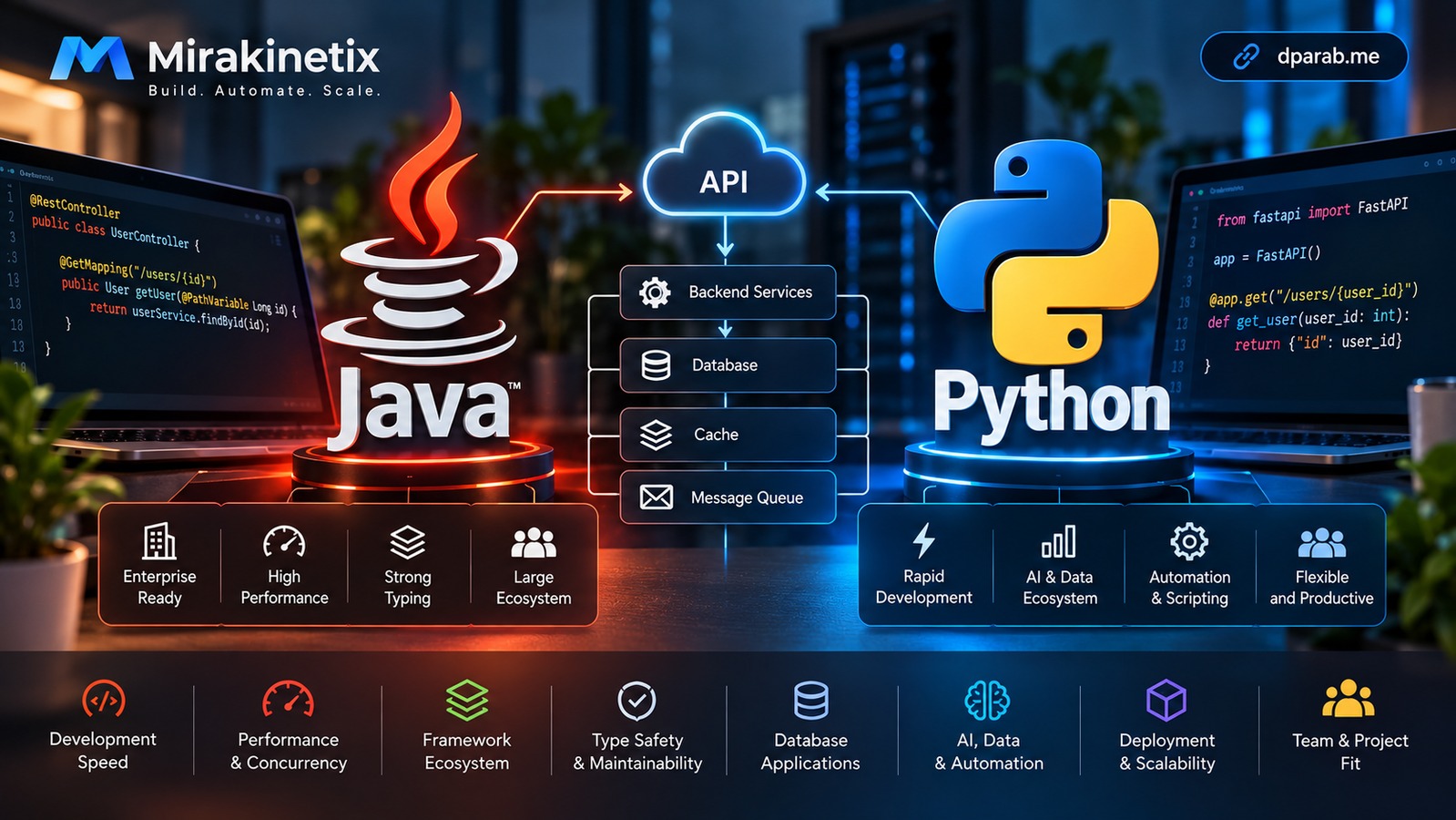Image resolution: width=1456 pixels, height=820 pixels.
Task: Click the Cache layers icon
Action: click(x=656, y=435)
